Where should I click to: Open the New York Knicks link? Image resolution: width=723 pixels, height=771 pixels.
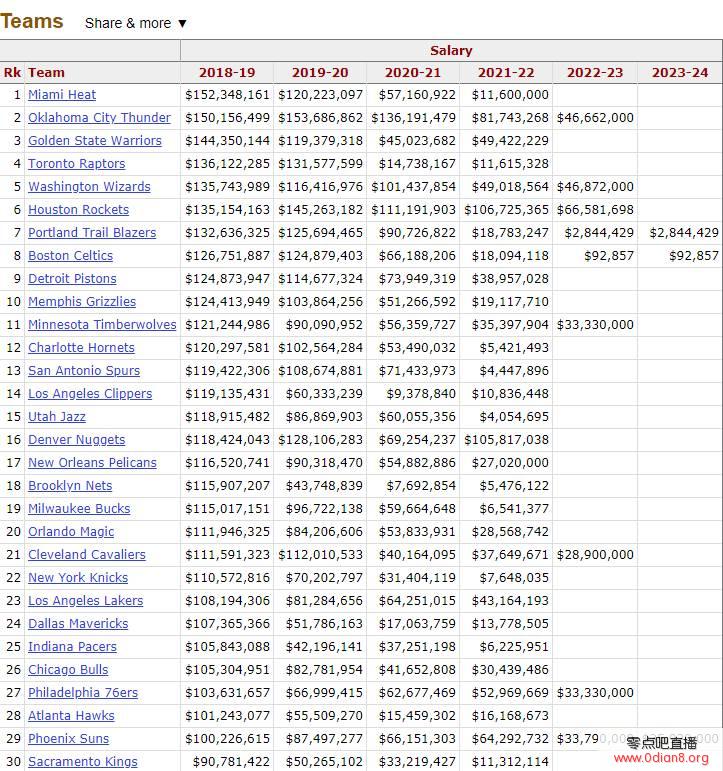[78, 578]
